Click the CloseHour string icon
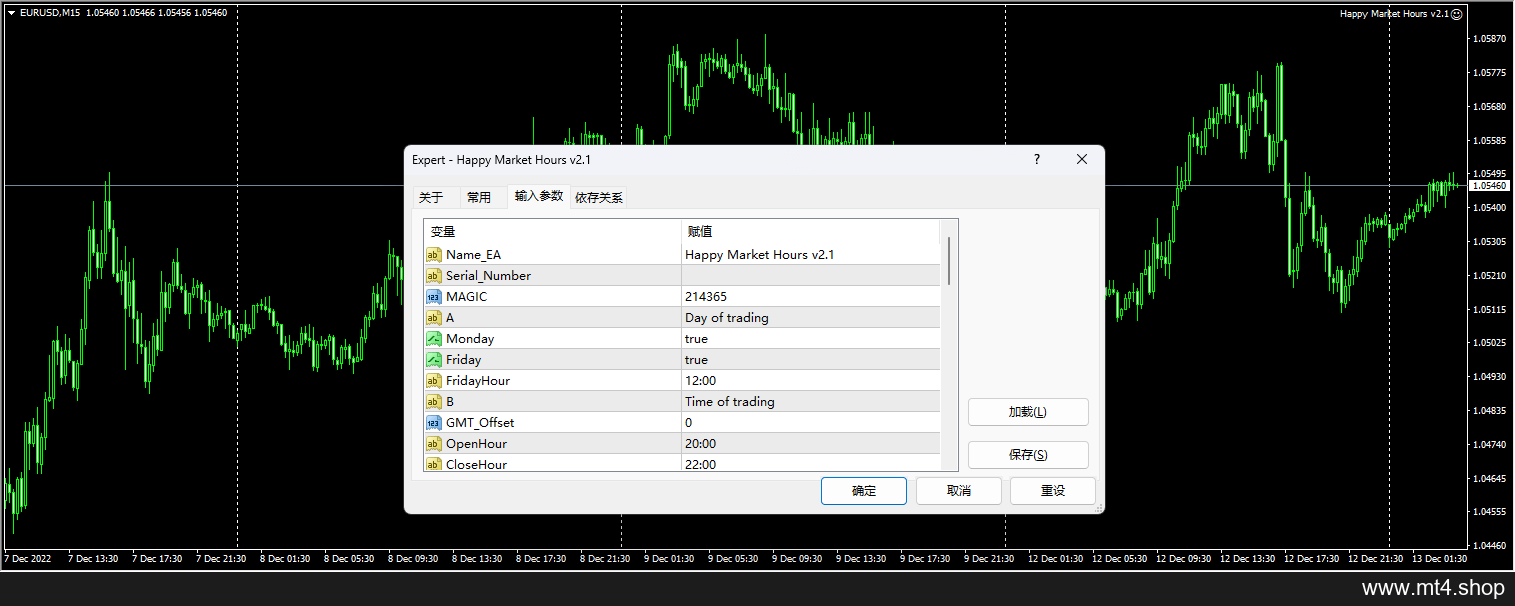 tap(433, 465)
